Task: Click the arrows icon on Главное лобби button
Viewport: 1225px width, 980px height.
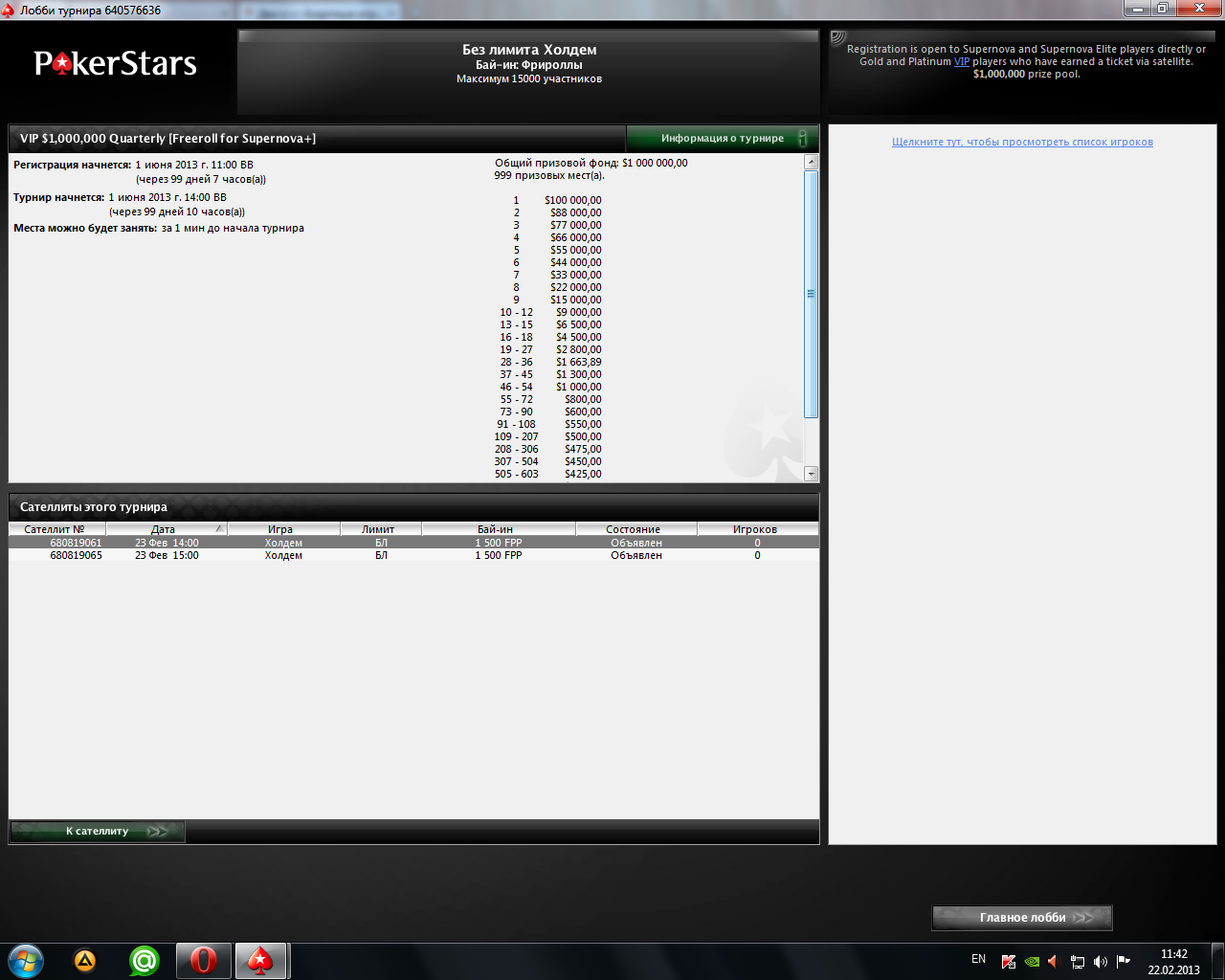Action: coord(1083,918)
